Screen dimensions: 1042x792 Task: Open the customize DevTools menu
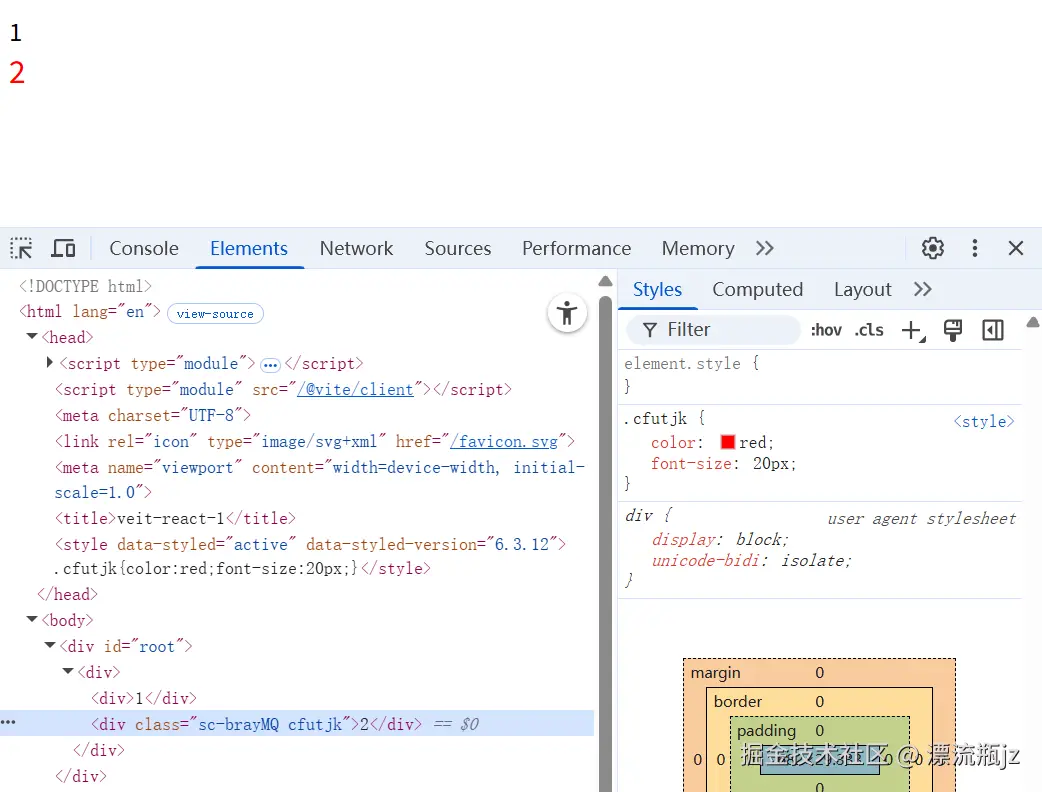pyautogui.click(x=975, y=248)
